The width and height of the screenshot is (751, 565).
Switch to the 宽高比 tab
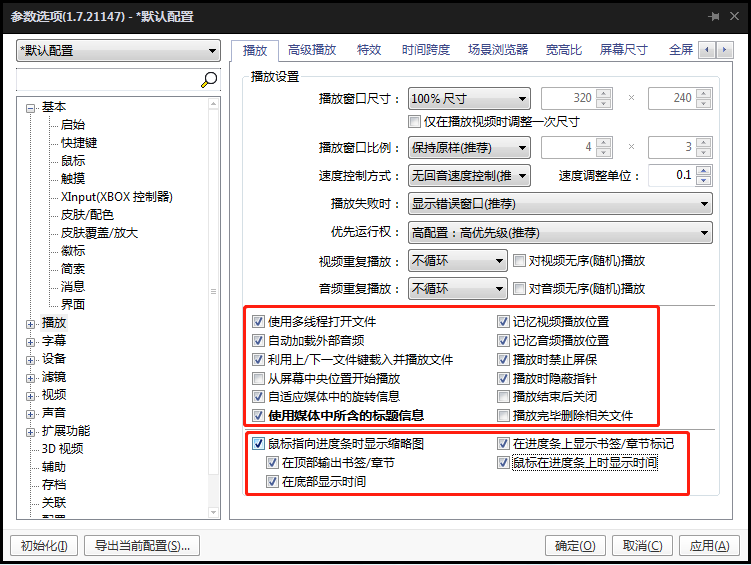[563, 50]
